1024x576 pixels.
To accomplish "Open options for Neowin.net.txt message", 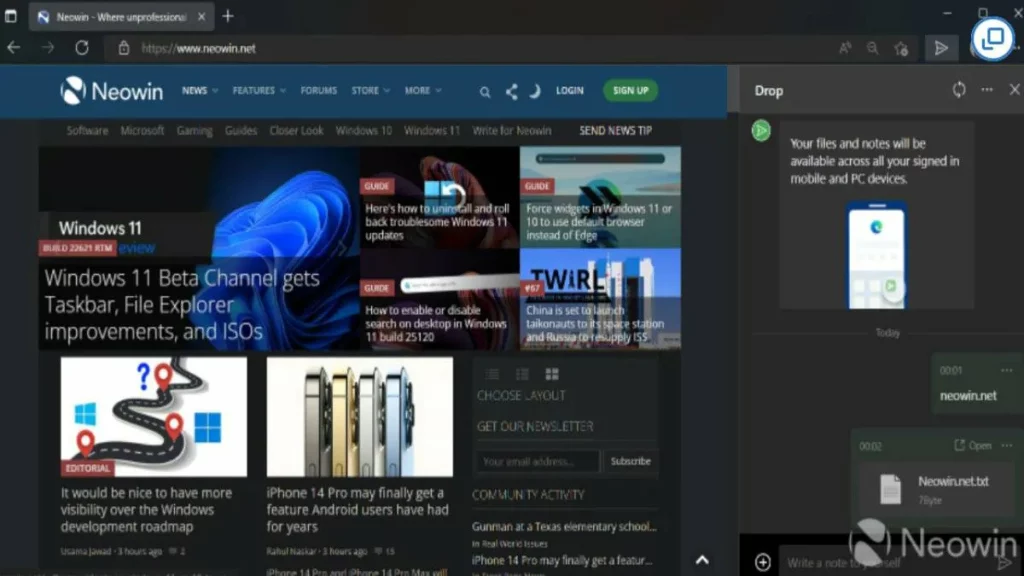I will click(x=1006, y=445).
